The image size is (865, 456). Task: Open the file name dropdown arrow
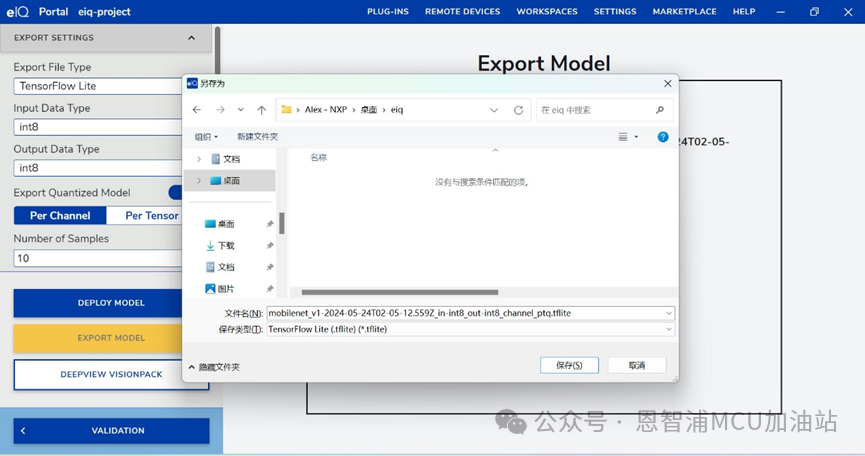point(669,313)
